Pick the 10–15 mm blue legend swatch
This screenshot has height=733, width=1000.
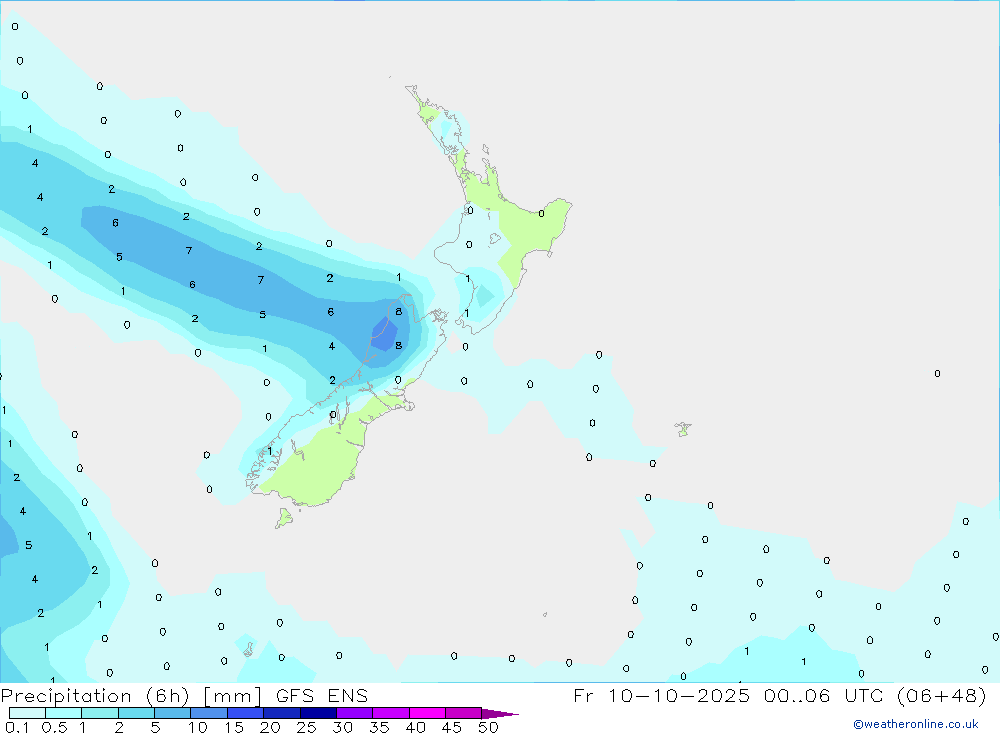[209, 713]
